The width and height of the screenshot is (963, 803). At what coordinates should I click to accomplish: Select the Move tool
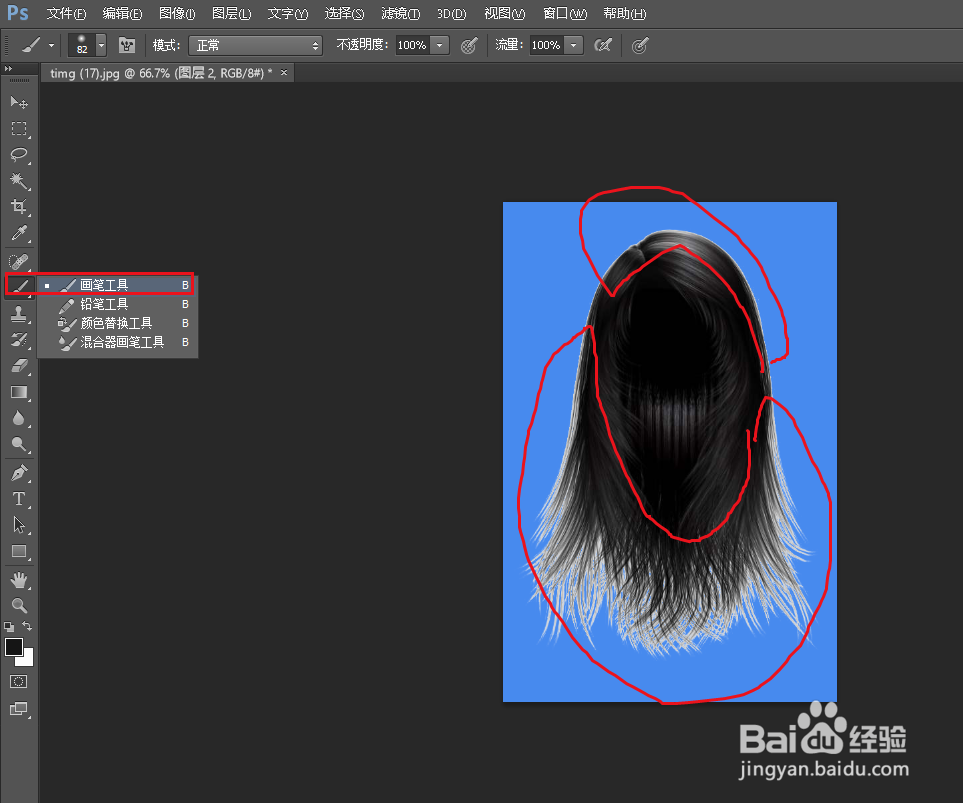tap(18, 102)
